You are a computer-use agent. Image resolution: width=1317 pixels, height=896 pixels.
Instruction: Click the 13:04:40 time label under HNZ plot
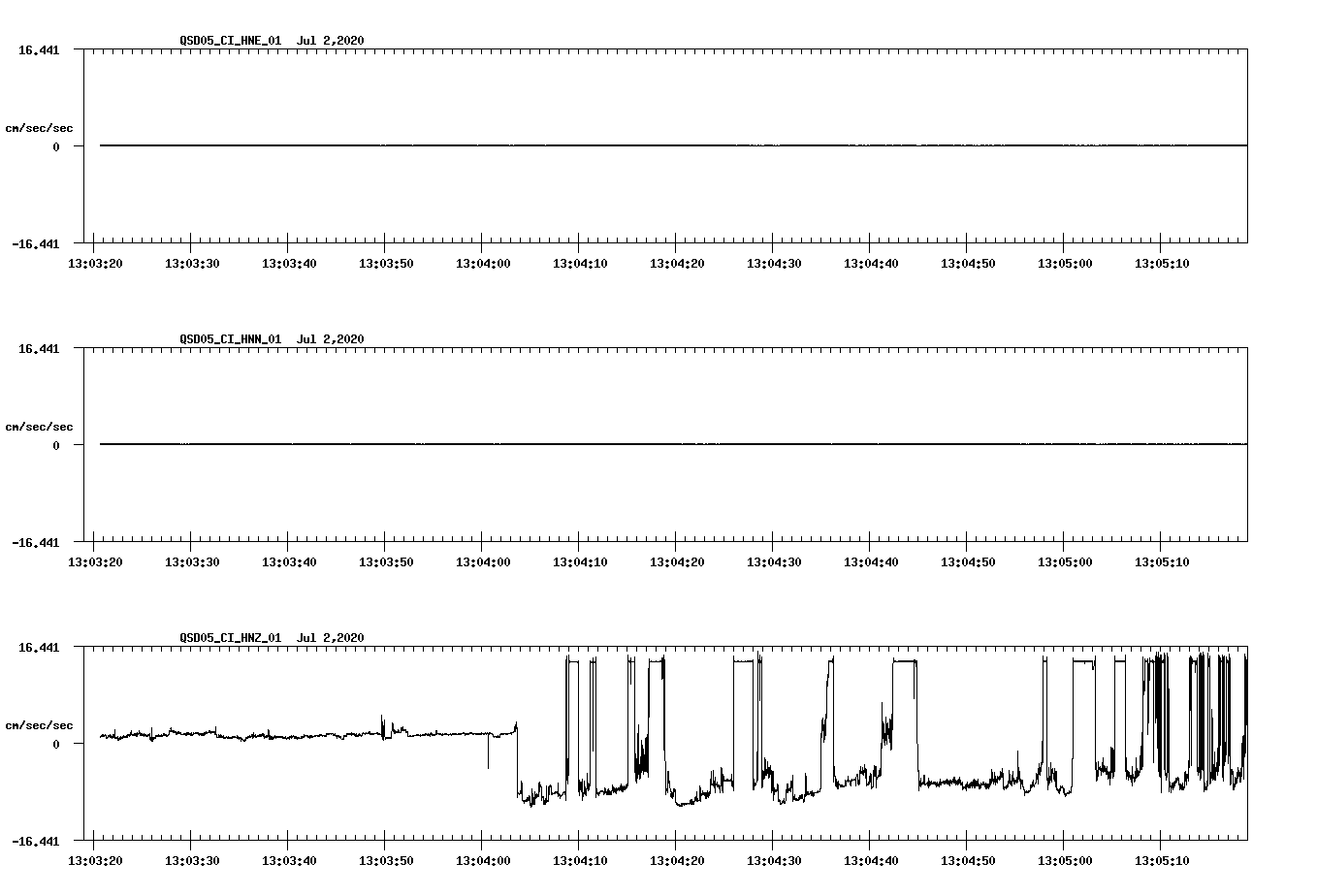pos(871,861)
